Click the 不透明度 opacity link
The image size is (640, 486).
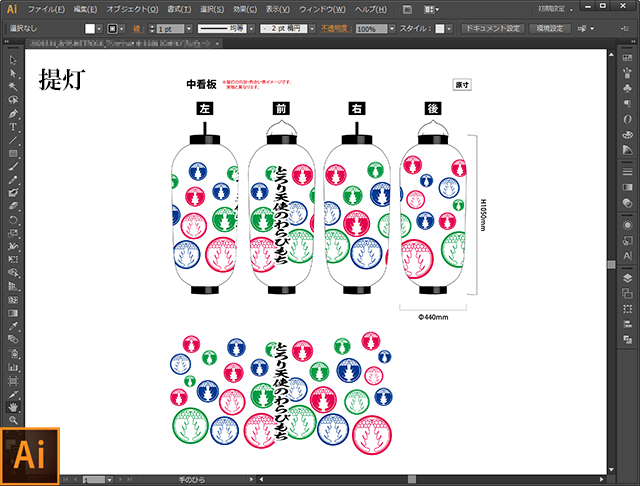(336, 29)
